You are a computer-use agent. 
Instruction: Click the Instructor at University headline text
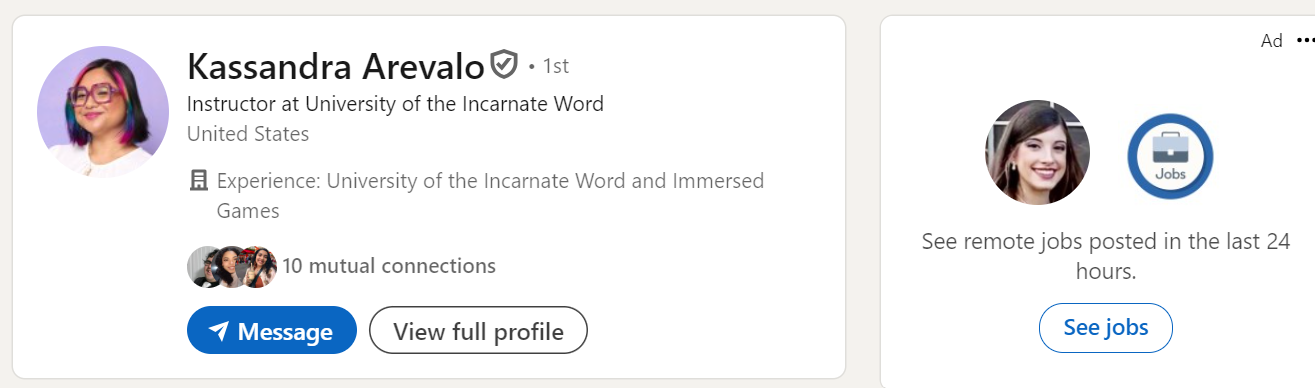(x=395, y=104)
